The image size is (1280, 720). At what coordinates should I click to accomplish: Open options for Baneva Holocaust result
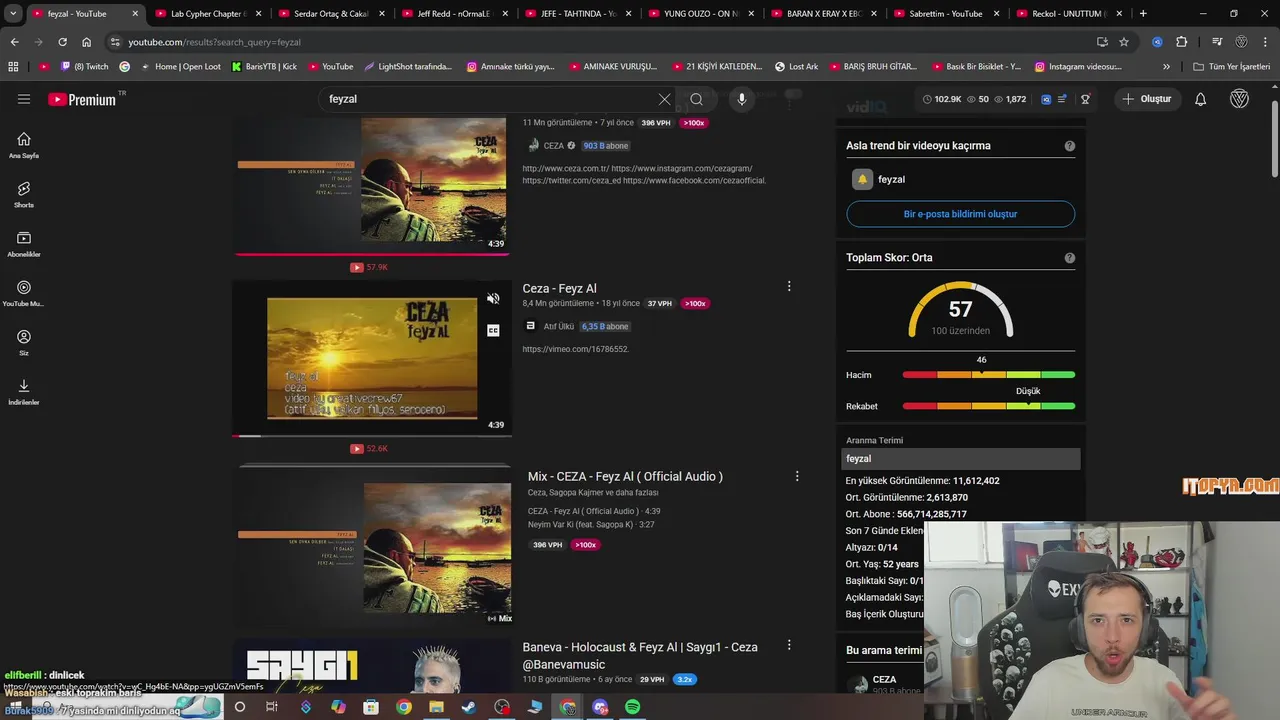[x=789, y=645]
